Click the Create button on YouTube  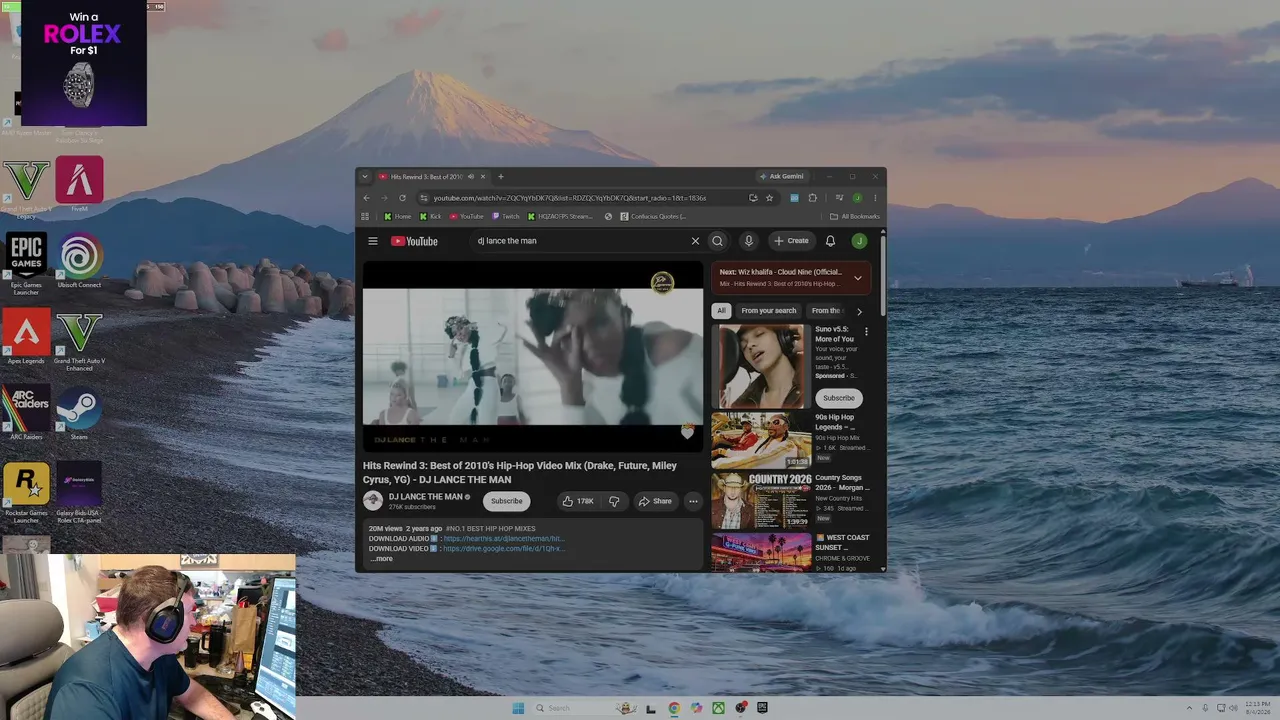click(x=791, y=241)
